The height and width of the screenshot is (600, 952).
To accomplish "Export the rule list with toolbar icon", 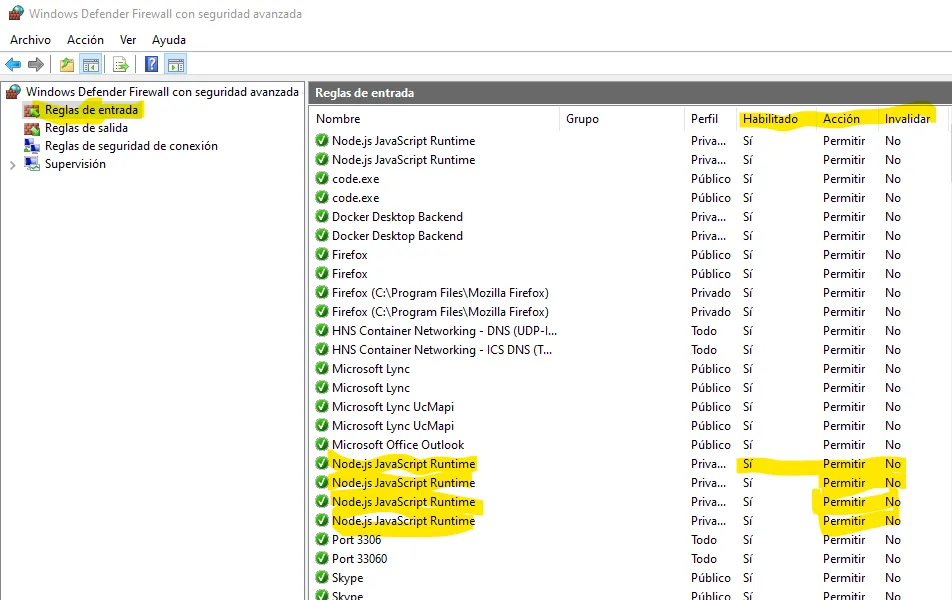I will pyautogui.click(x=120, y=64).
